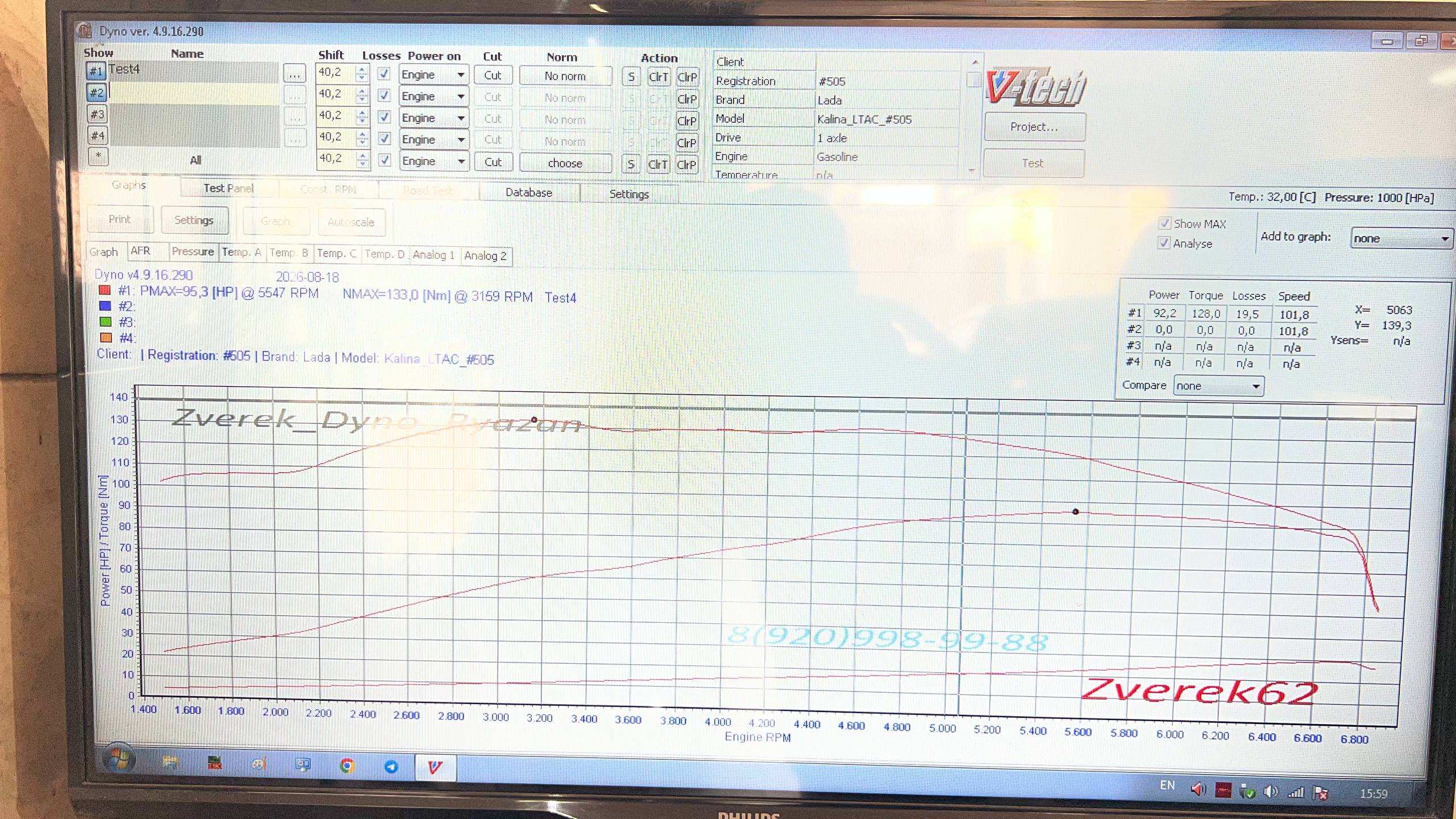Click the choose button in All row

tap(565, 163)
